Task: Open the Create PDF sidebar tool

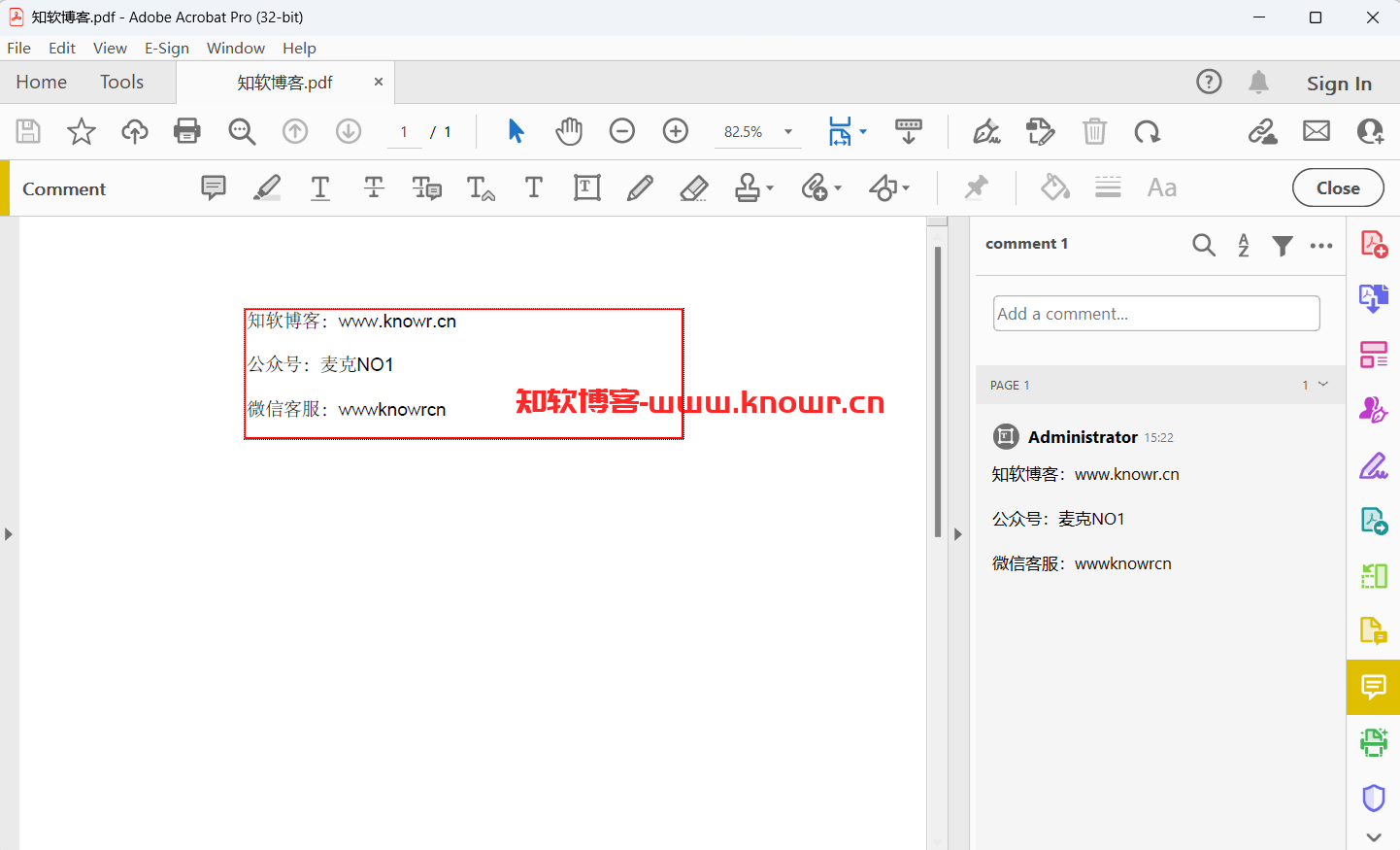Action: (x=1374, y=244)
